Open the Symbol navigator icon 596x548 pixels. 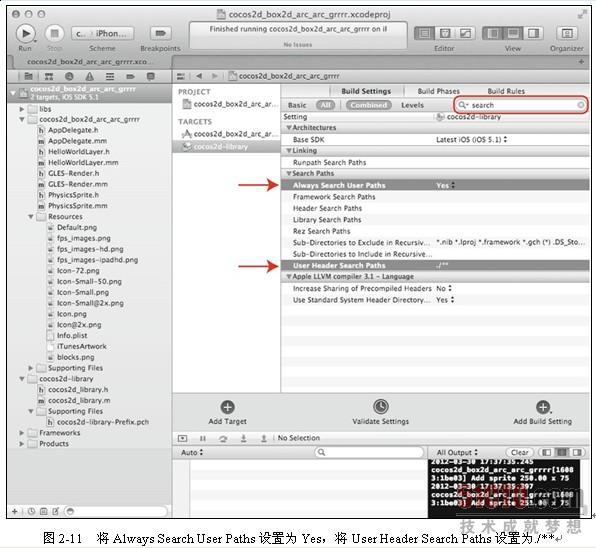click(x=49, y=76)
